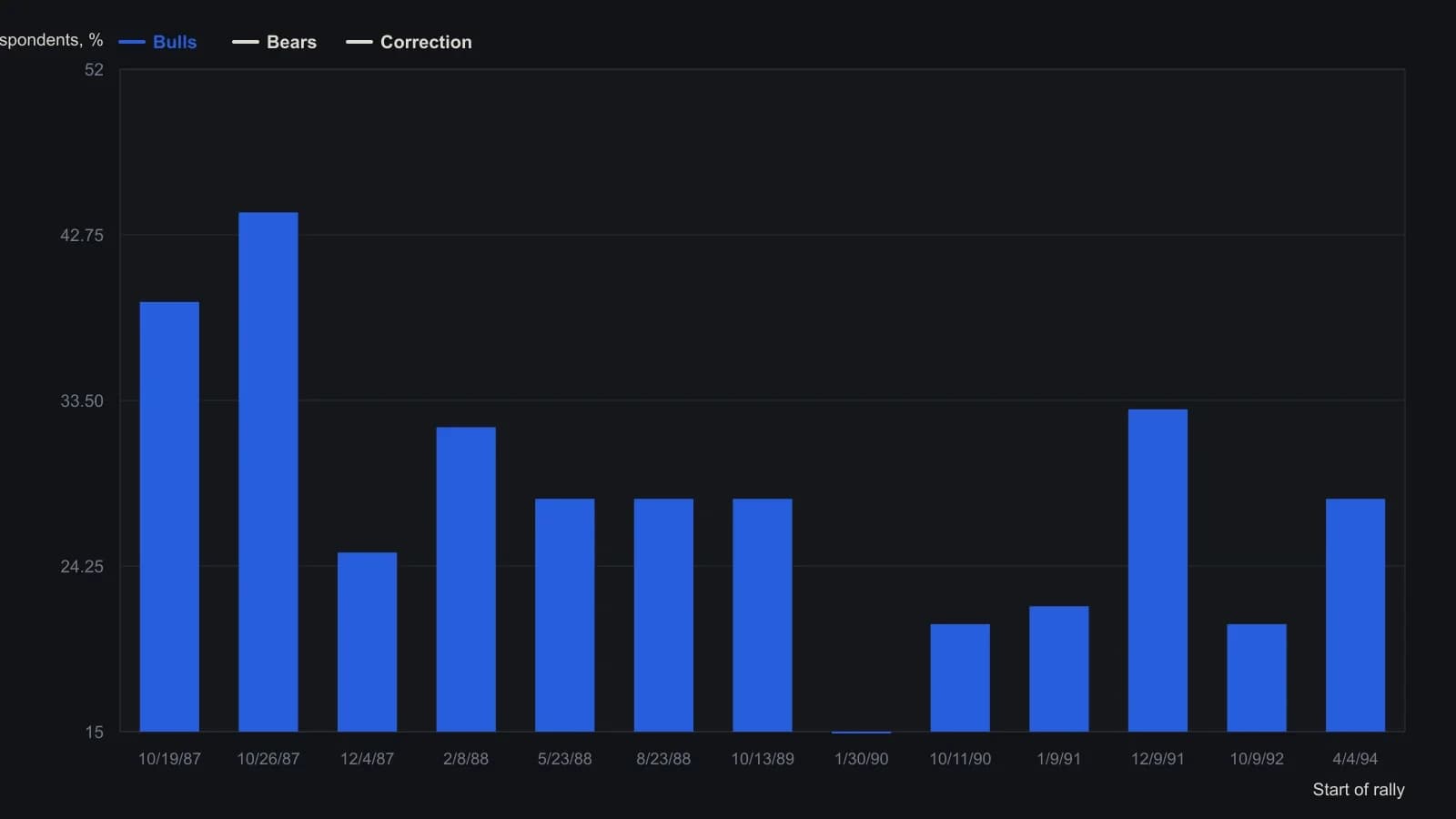Click the 12/9/91 bar
The image size is (1456, 819).
click(x=1158, y=571)
